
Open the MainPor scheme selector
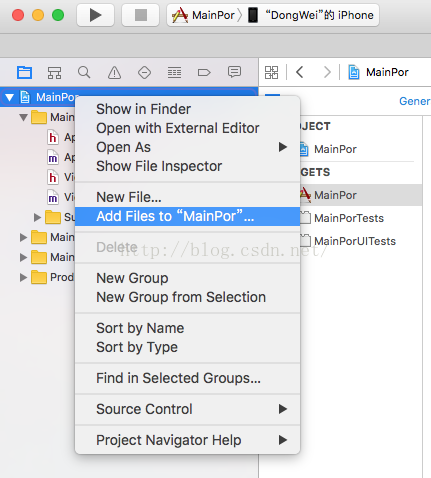pyautogui.click(x=204, y=15)
